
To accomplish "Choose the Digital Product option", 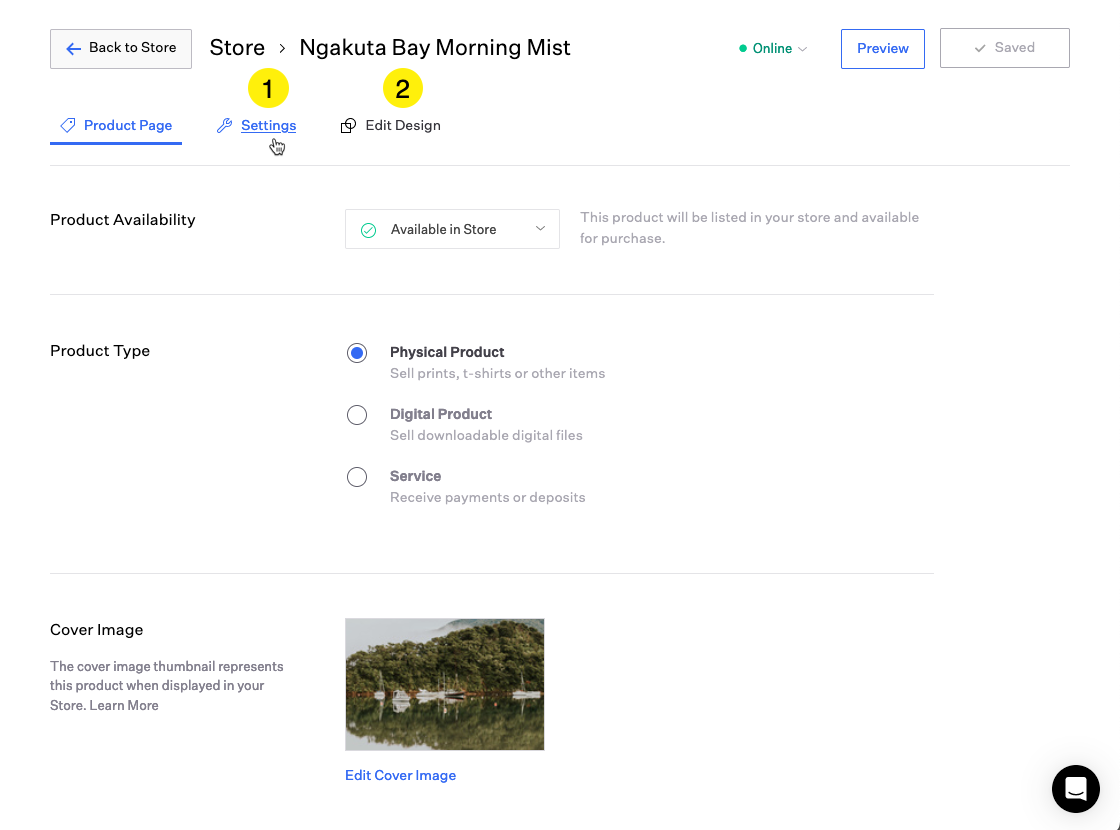I will (357, 415).
